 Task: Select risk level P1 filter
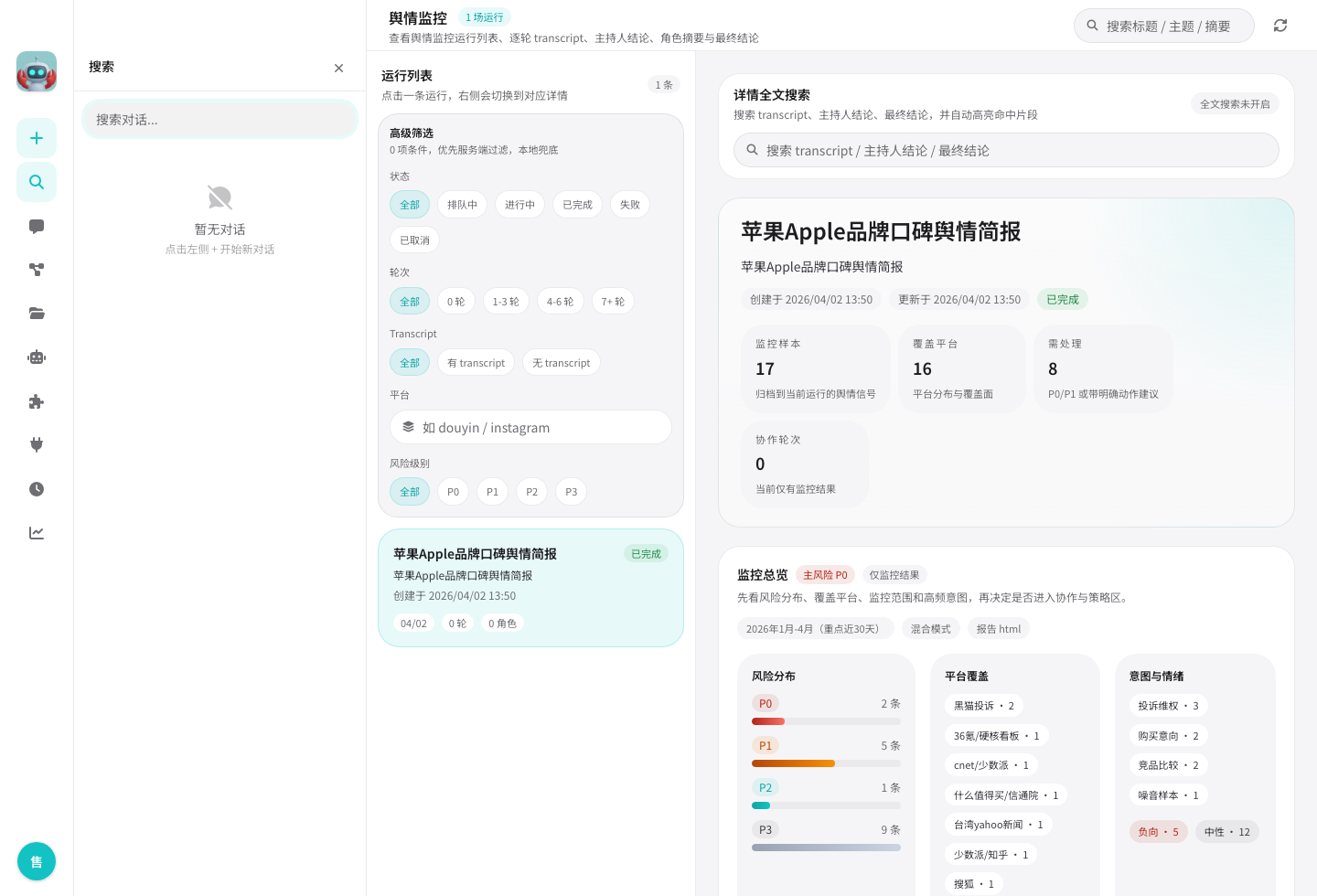(492, 492)
